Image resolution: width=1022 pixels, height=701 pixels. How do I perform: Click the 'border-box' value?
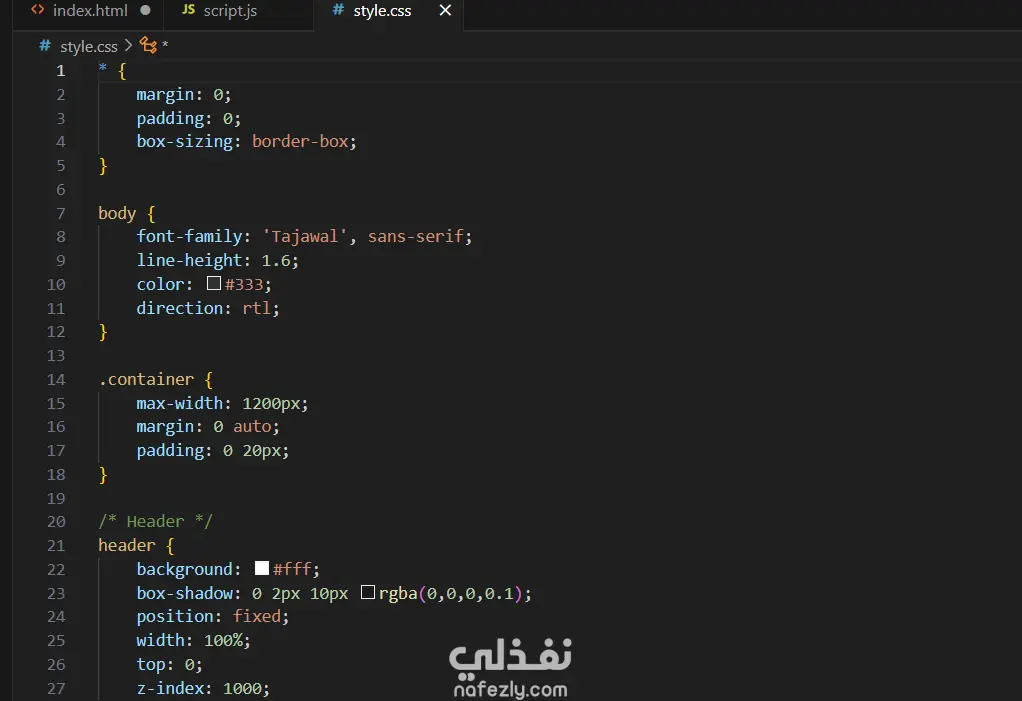pyautogui.click(x=300, y=141)
